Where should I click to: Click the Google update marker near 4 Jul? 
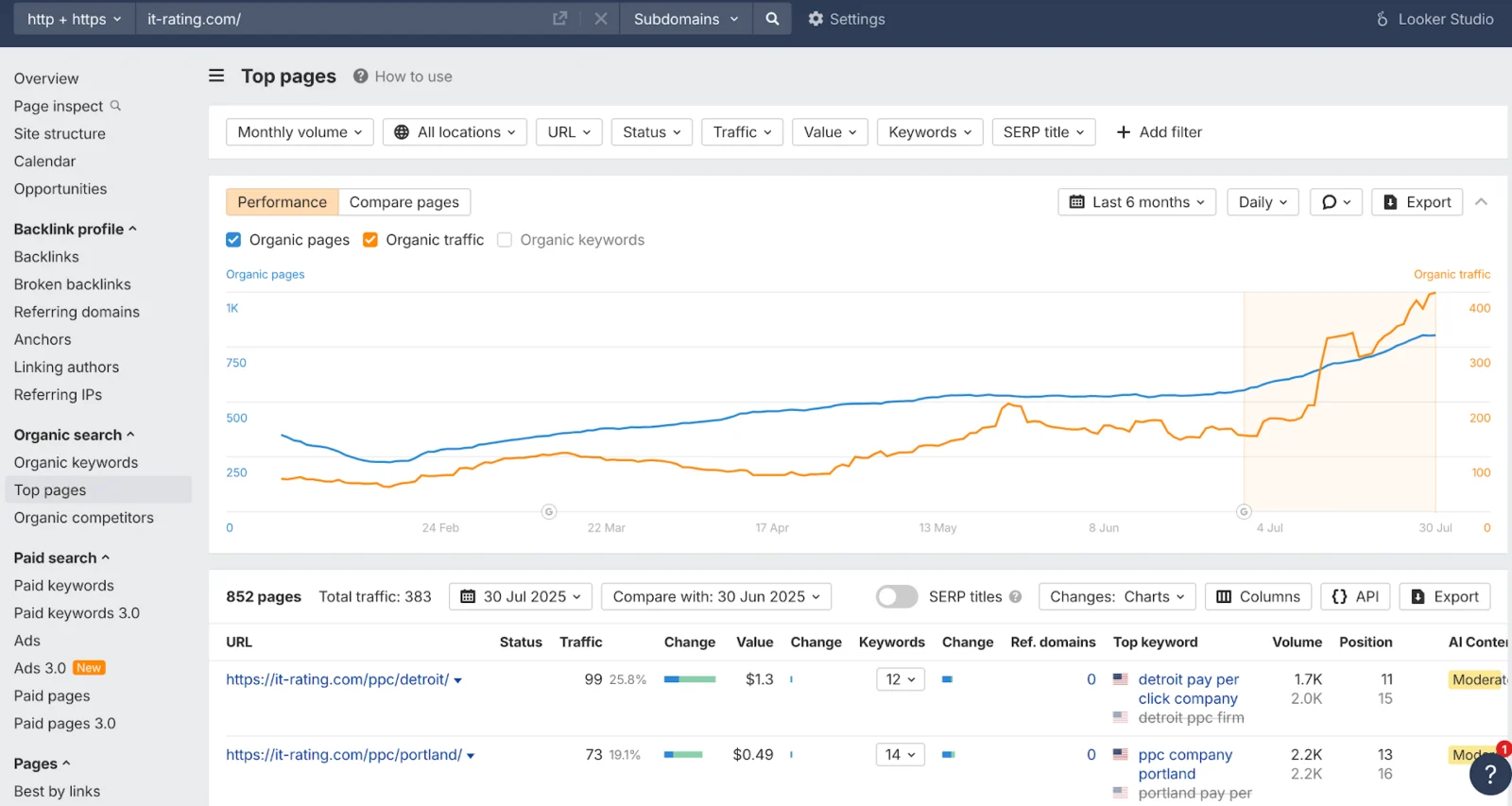[1244, 511]
